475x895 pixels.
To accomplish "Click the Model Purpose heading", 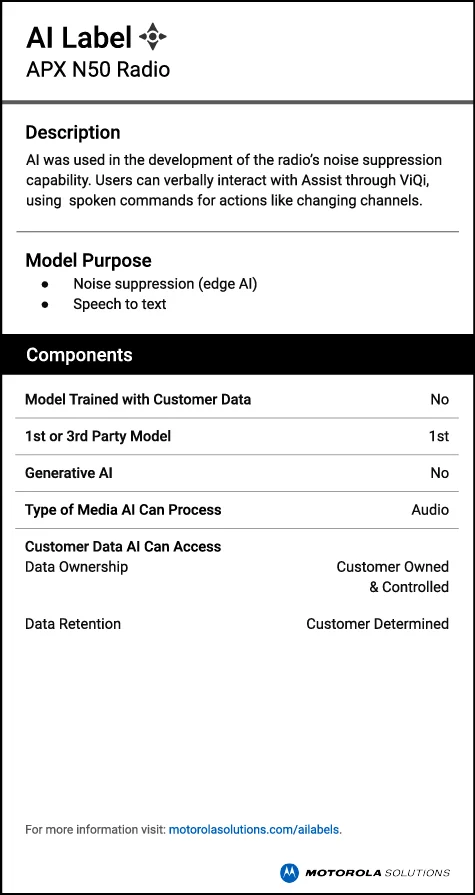I will [88, 261].
